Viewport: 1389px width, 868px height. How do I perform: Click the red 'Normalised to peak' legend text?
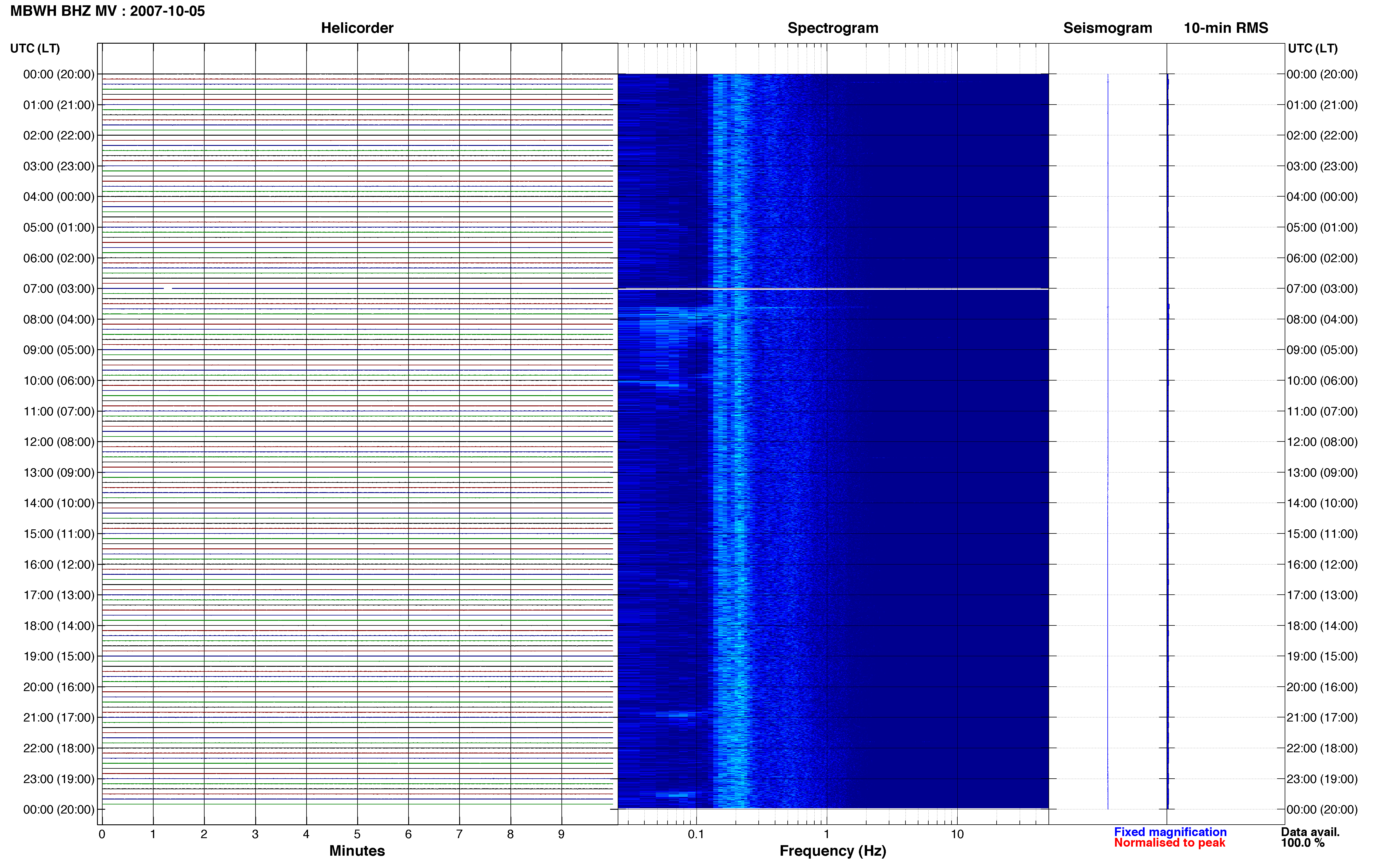point(1170,843)
